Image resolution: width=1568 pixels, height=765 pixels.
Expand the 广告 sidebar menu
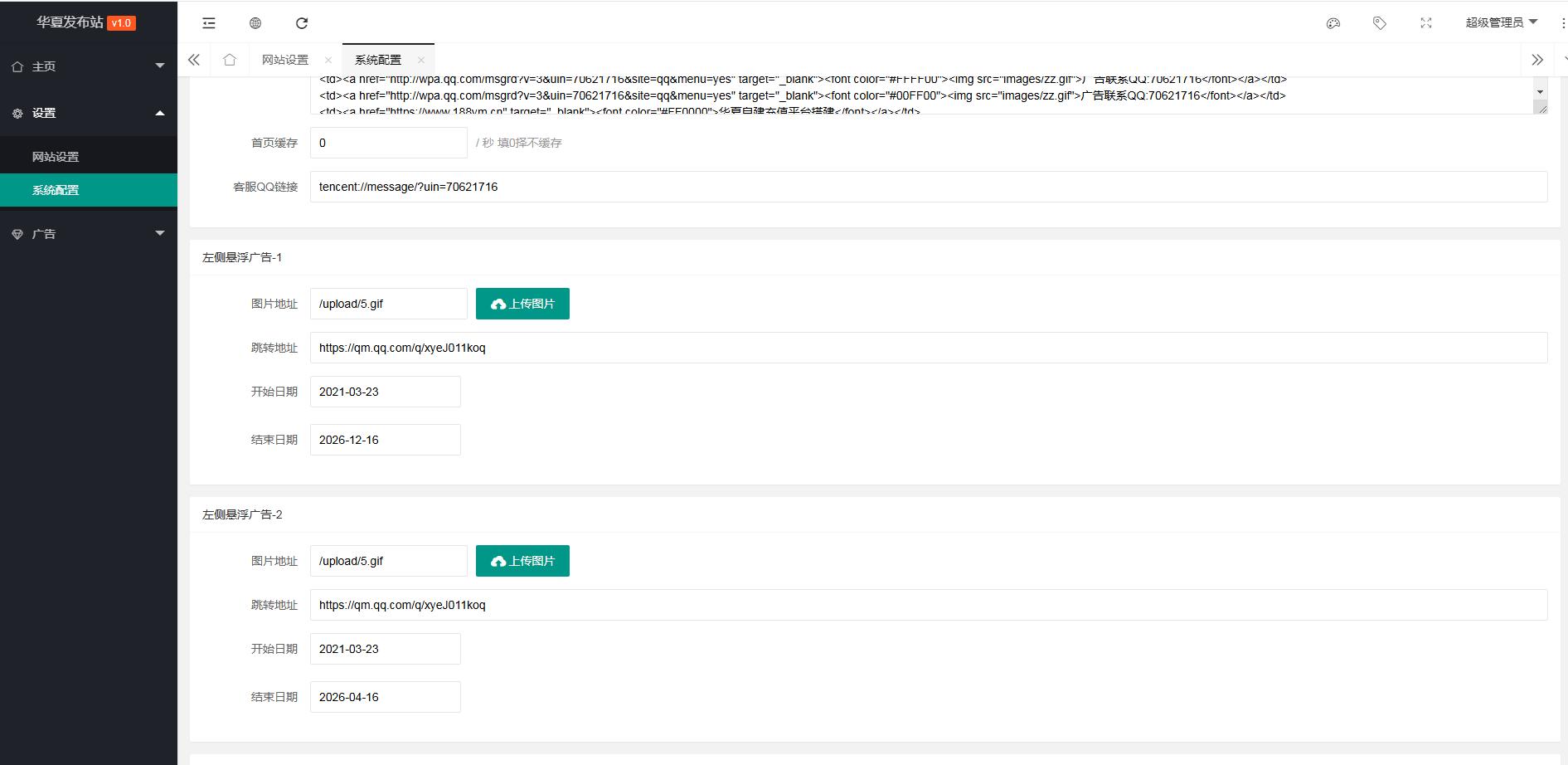tap(89, 234)
